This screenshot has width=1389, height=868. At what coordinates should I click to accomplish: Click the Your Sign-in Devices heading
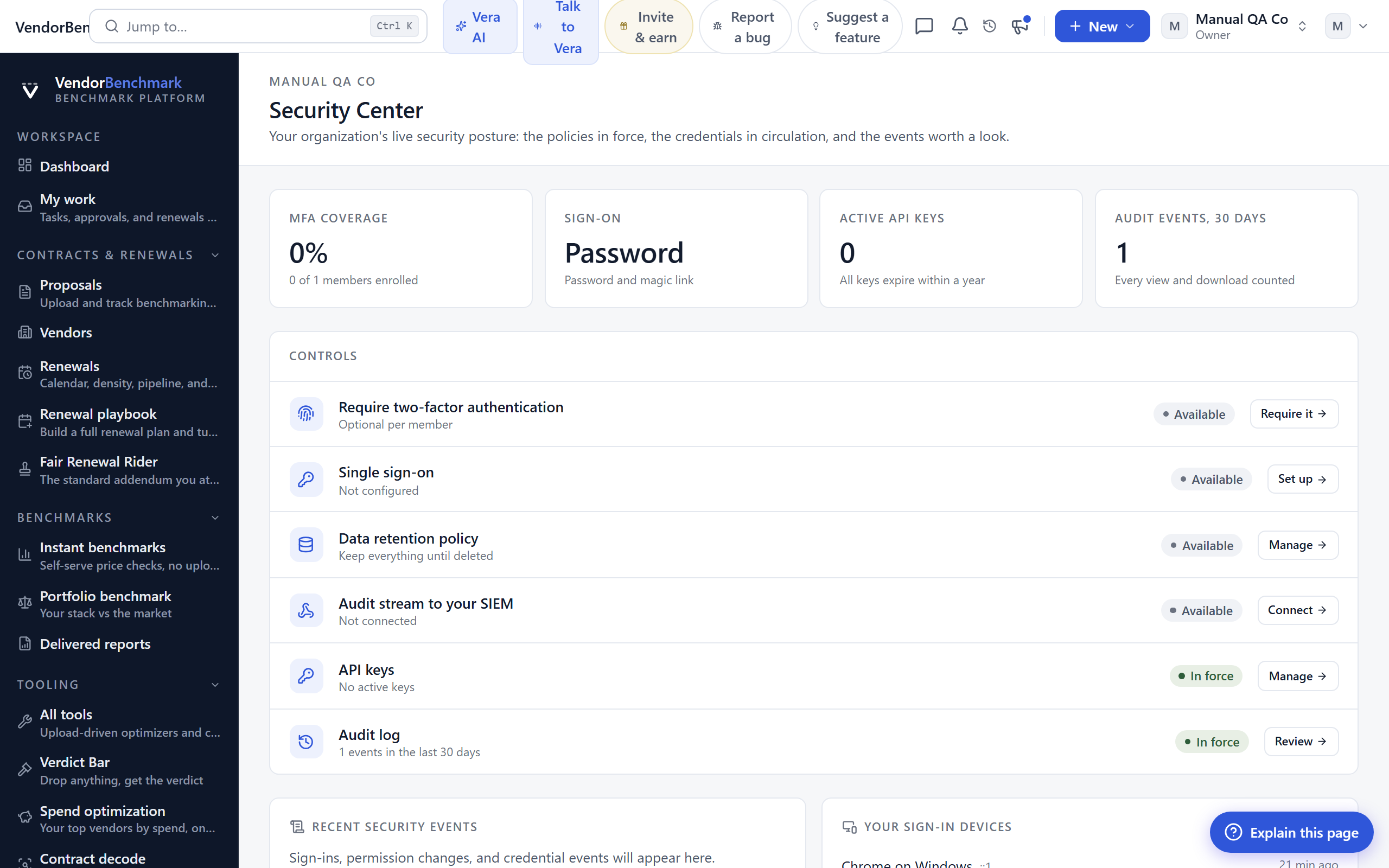click(938, 827)
